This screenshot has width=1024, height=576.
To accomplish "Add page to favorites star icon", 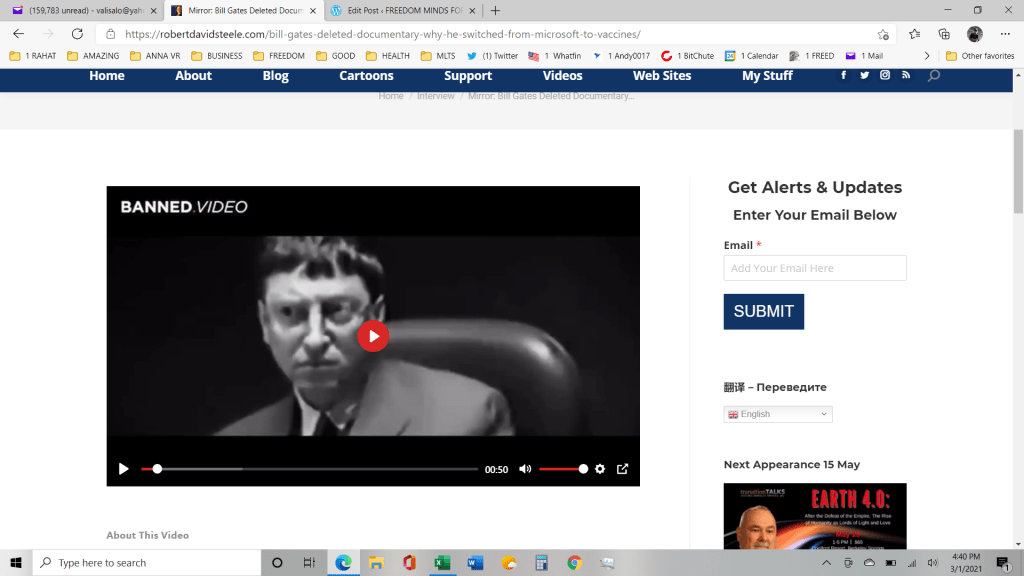I will [x=883, y=33].
